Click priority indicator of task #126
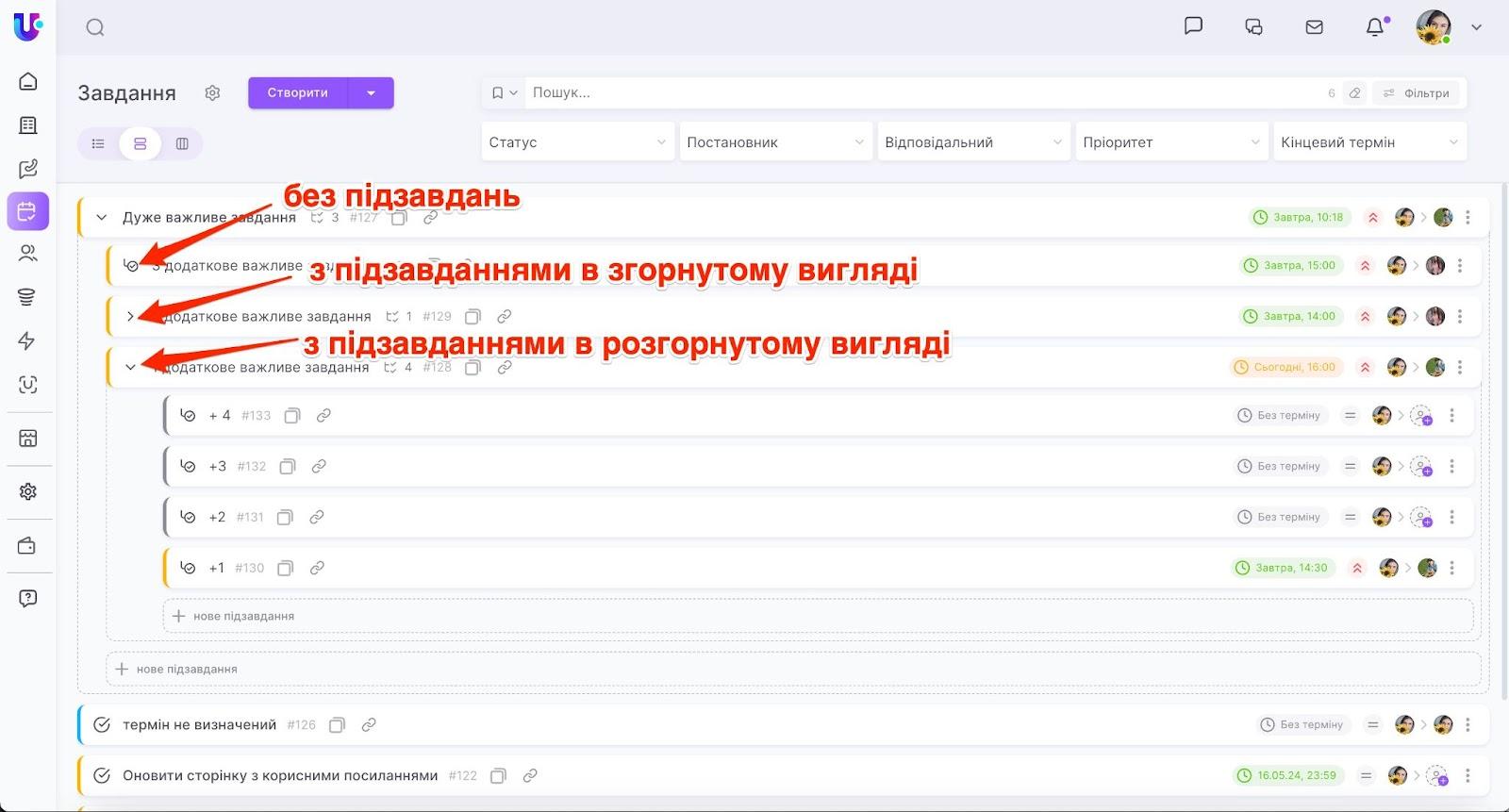Viewport: 1509px width, 812px height. point(1373,724)
